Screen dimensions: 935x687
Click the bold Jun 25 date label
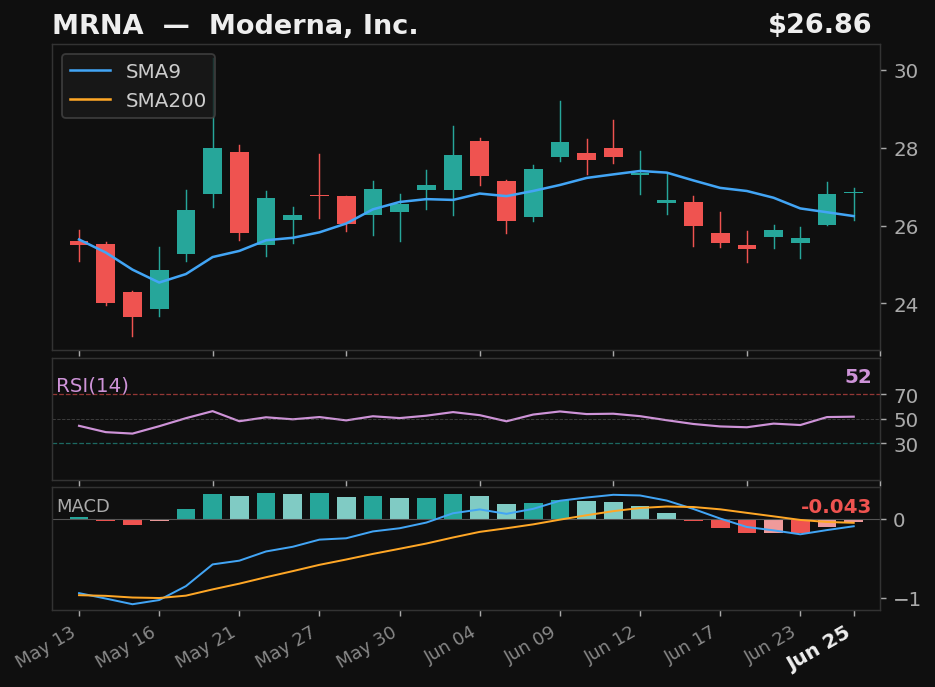pyautogui.click(x=818, y=649)
